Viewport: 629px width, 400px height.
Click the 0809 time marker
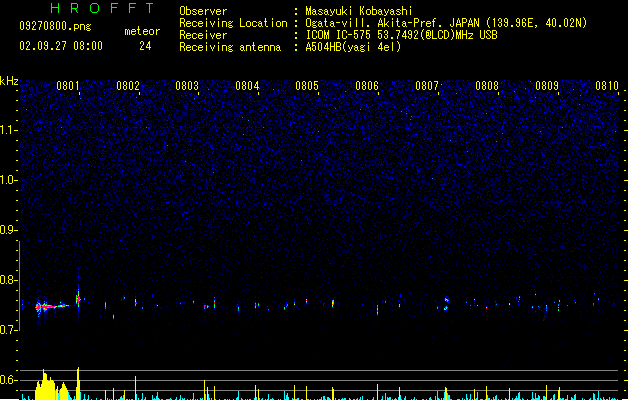click(x=547, y=86)
